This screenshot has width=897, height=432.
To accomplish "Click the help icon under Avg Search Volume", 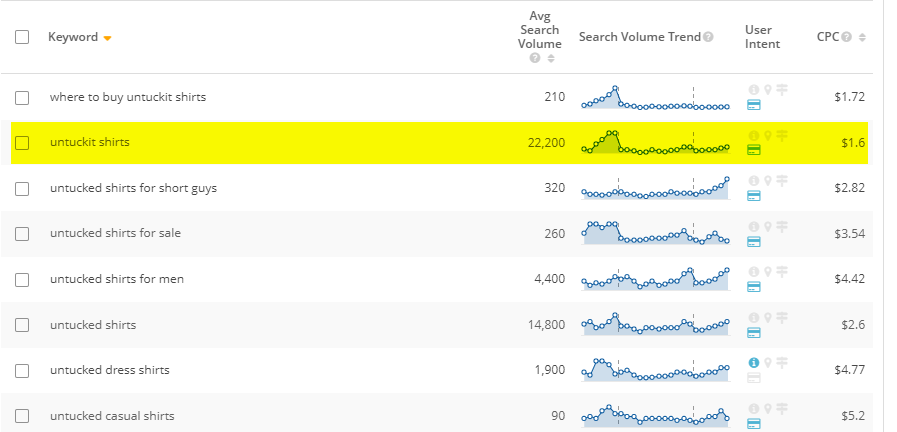I will coord(535,58).
